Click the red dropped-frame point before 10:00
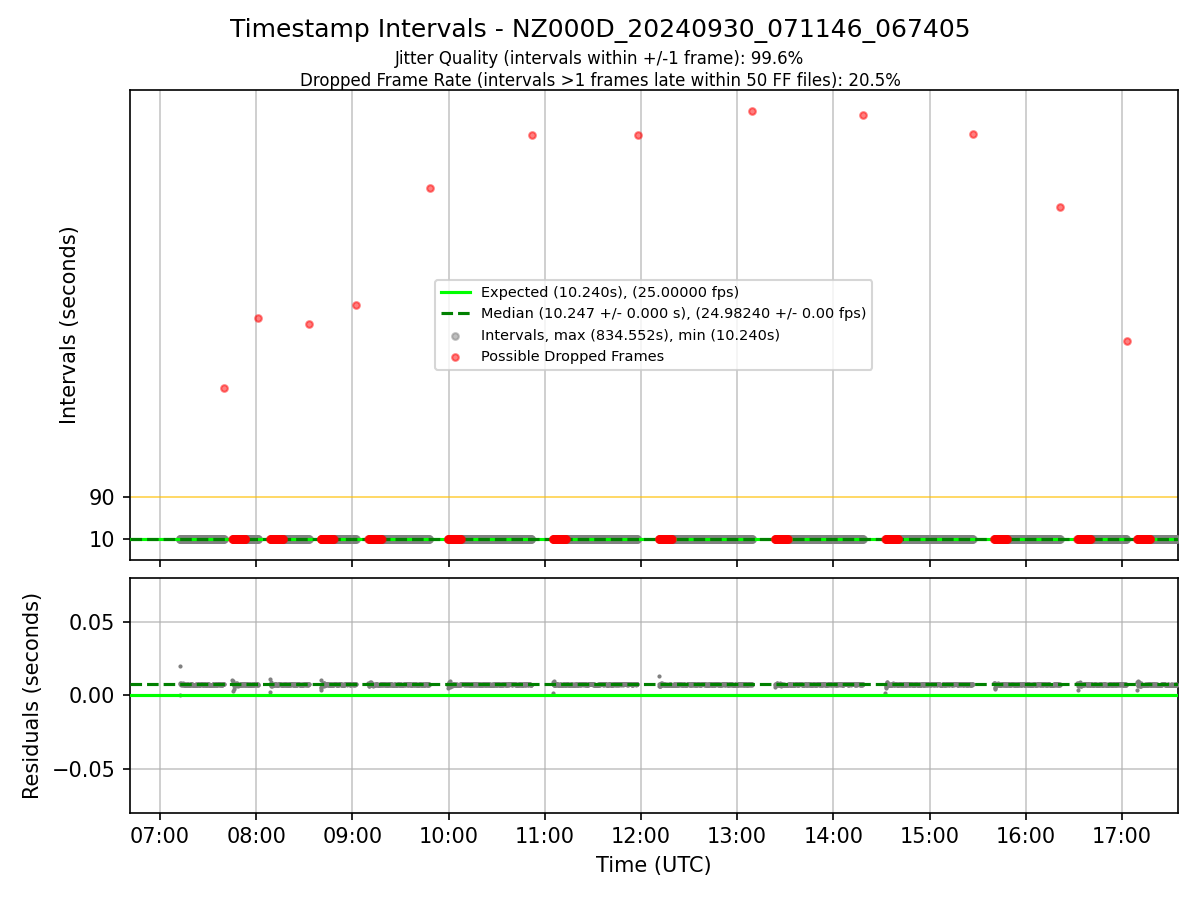 430,188
